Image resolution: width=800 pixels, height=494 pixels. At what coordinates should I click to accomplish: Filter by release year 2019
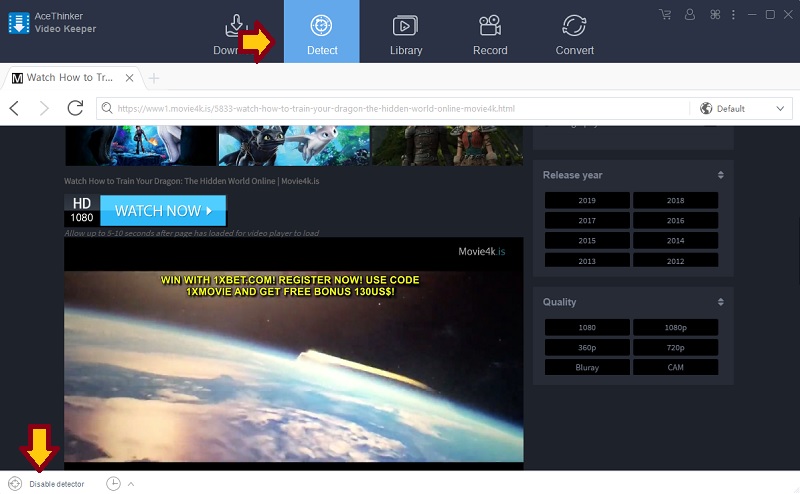pos(587,201)
